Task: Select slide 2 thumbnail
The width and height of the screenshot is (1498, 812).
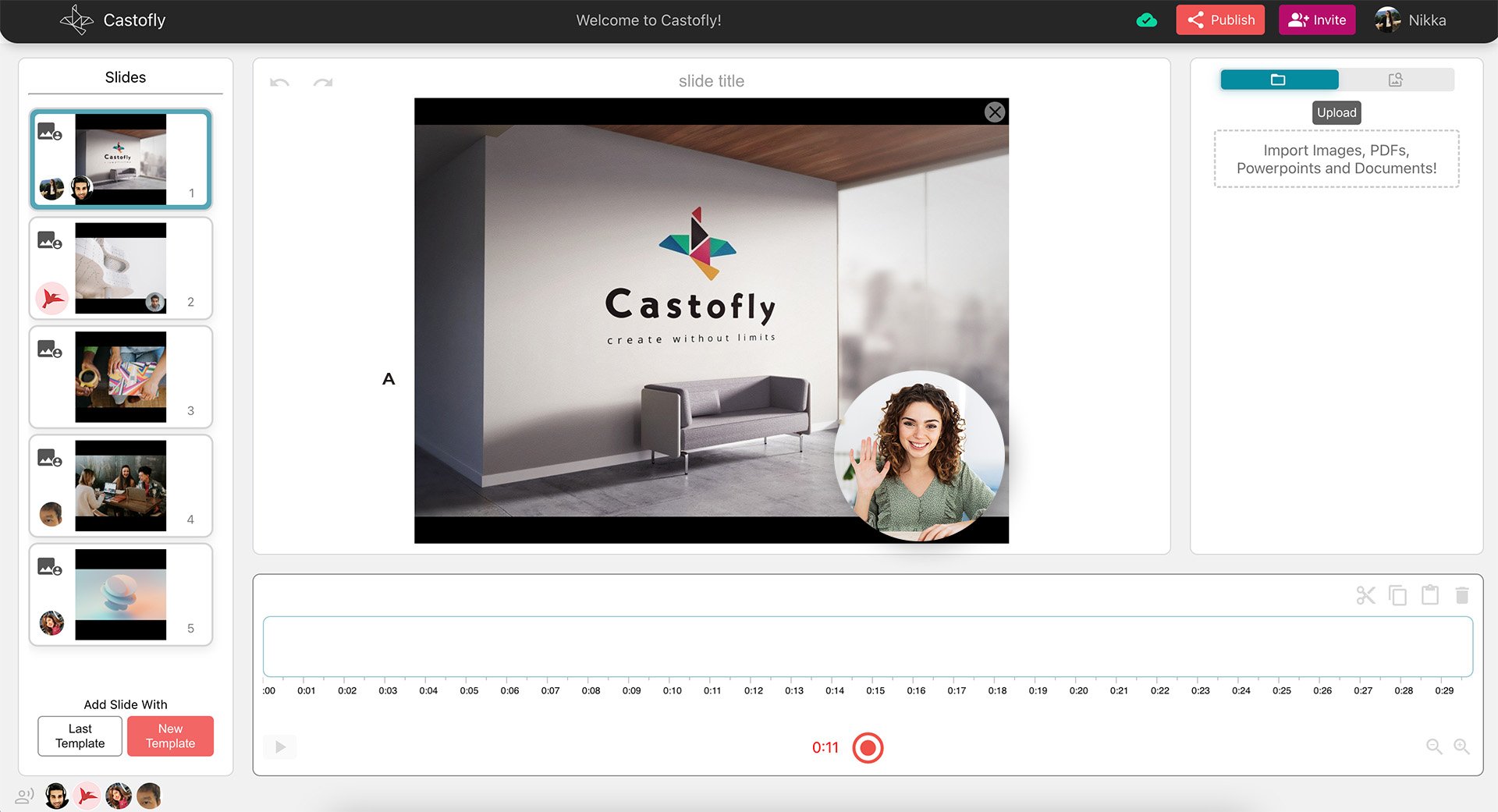Action: coord(121,268)
